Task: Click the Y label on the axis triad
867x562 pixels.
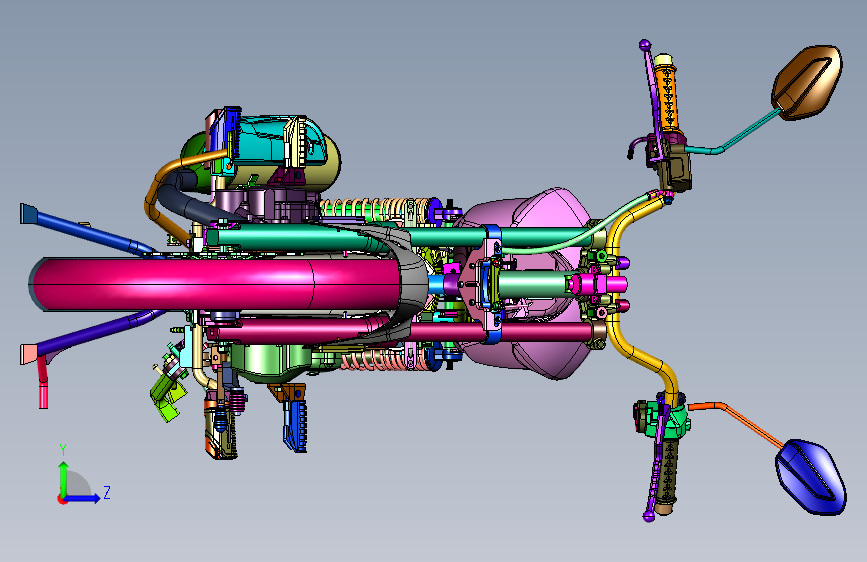Action: tap(63, 449)
